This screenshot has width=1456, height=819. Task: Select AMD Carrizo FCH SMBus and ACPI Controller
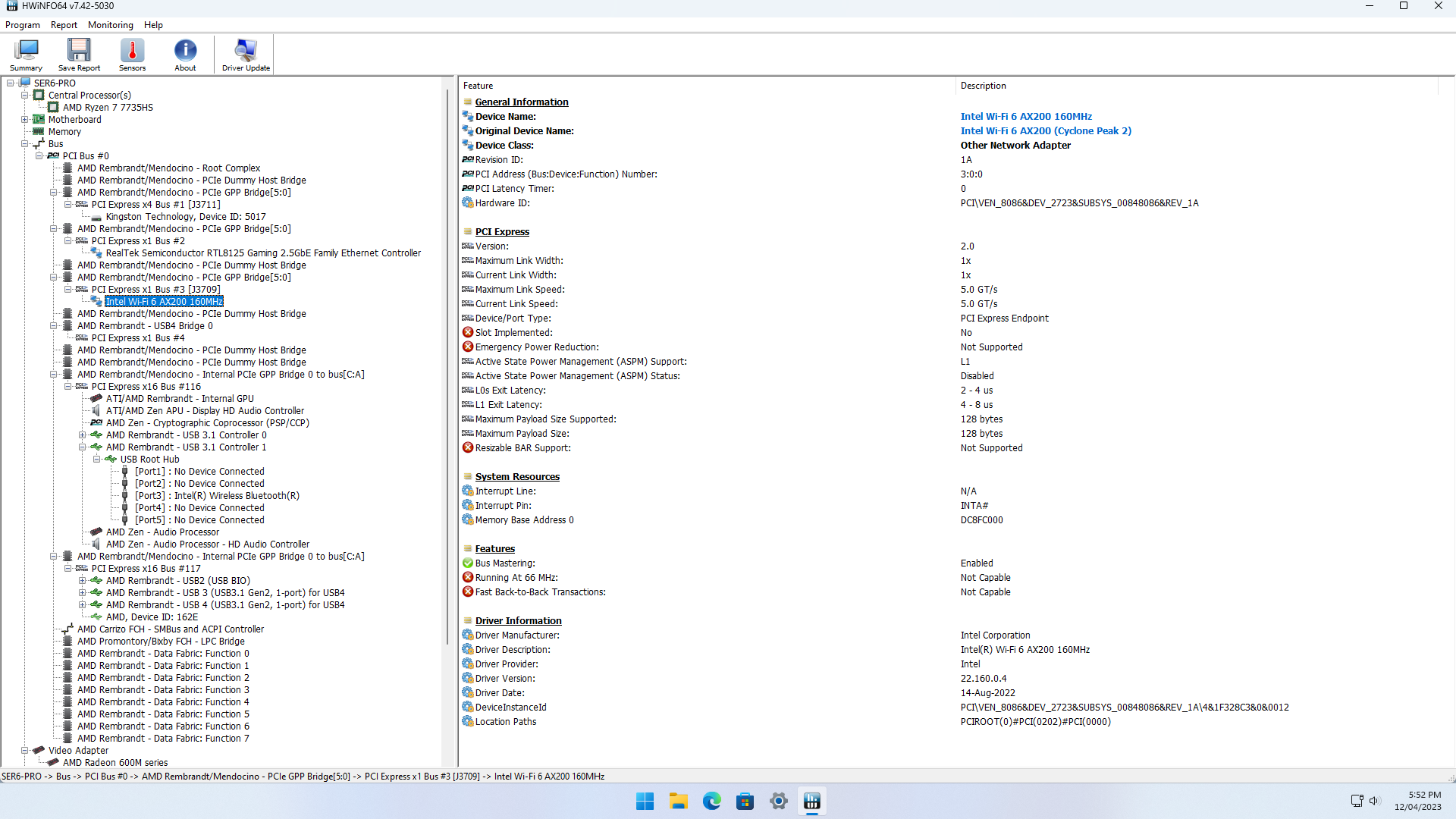click(171, 629)
